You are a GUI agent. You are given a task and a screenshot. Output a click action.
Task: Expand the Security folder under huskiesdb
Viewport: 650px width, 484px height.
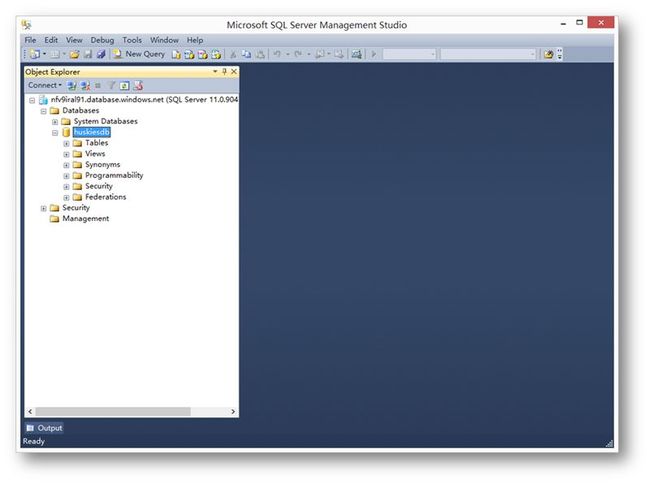pyautogui.click(x=66, y=186)
